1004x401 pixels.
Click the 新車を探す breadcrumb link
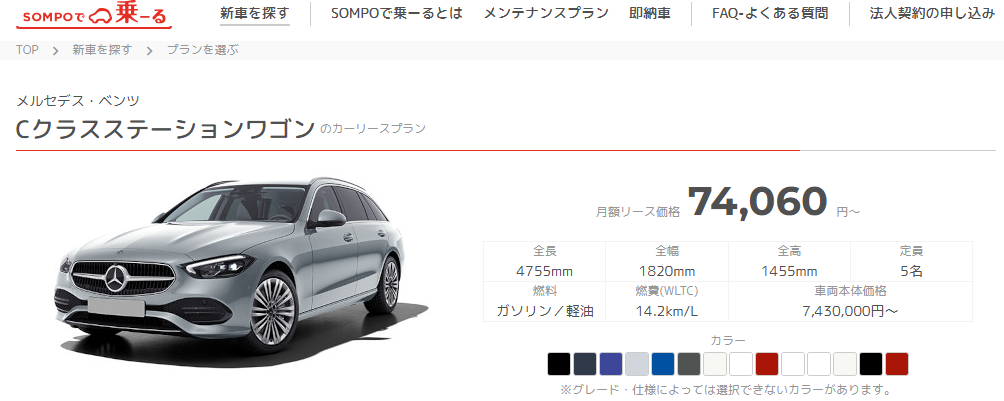tap(102, 50)
